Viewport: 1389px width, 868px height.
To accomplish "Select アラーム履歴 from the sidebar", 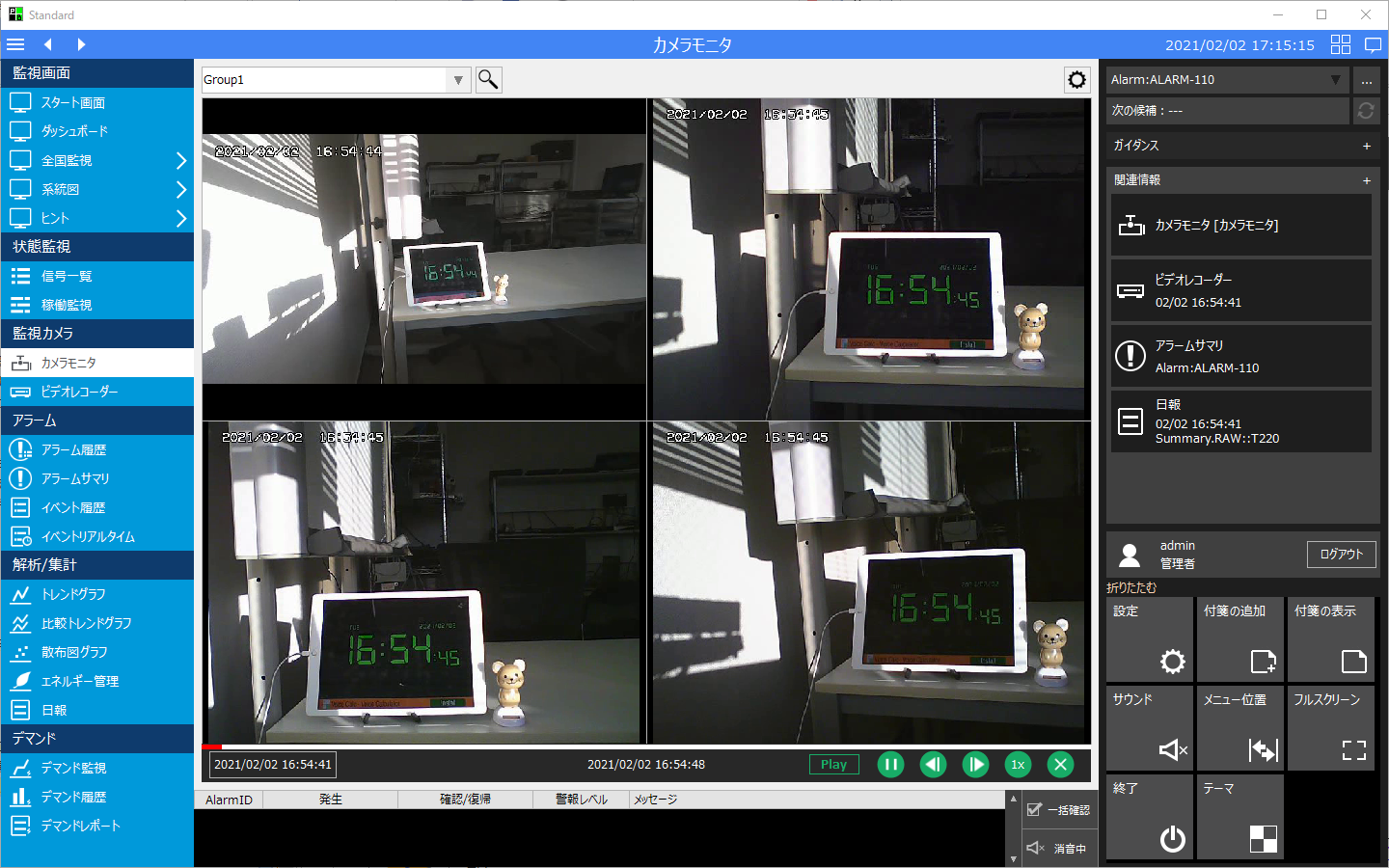I will [x=73, y=450].
